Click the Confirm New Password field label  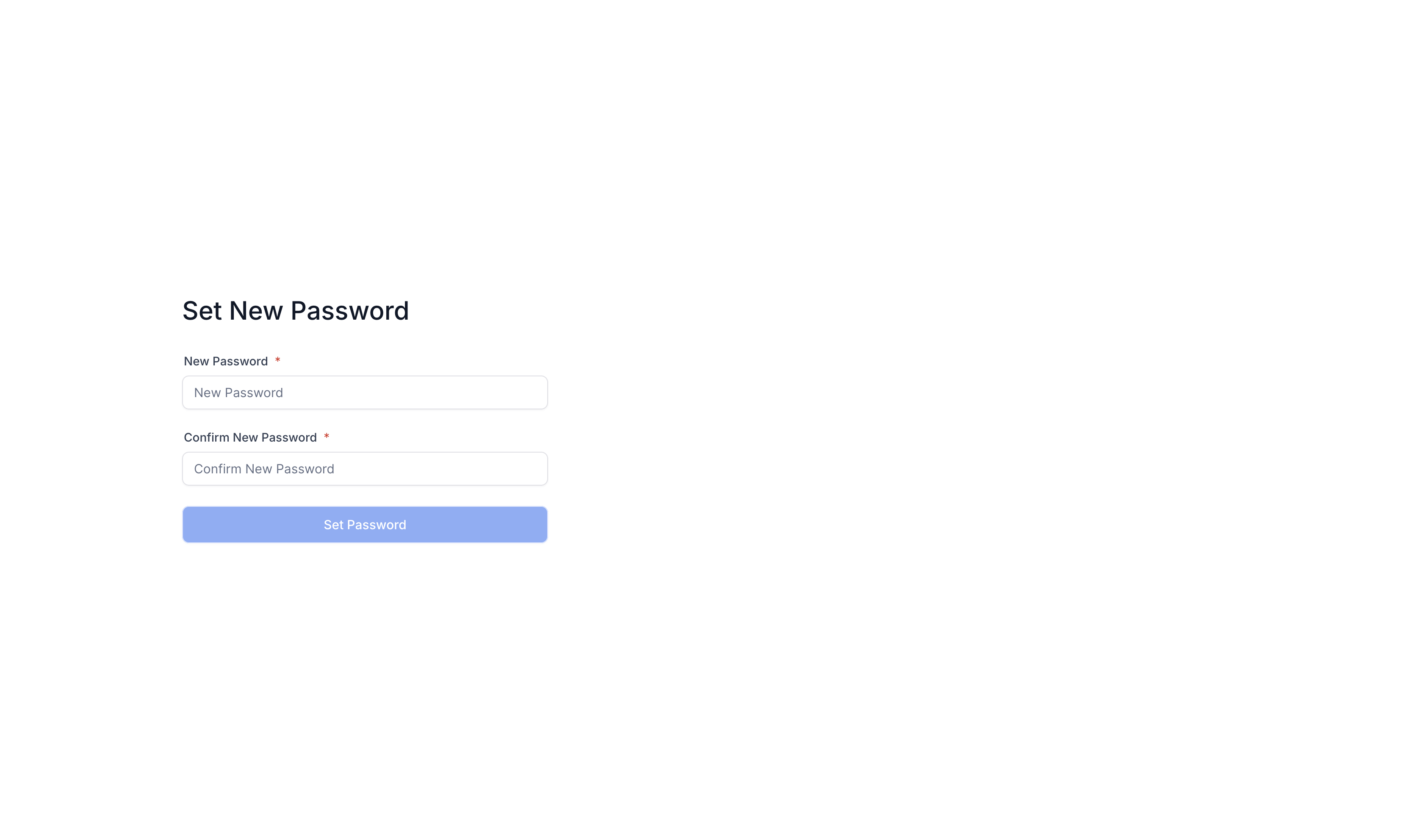coord(250,437)
